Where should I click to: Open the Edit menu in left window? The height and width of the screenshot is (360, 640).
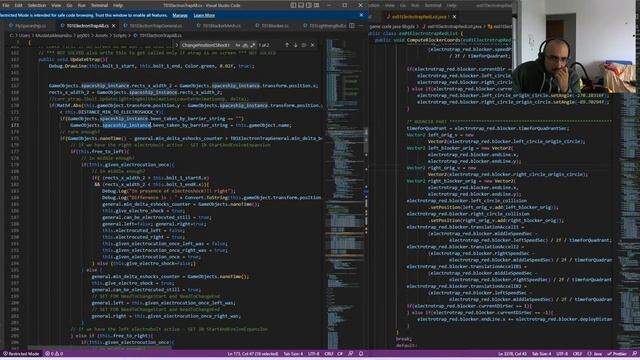pos(19,5)
